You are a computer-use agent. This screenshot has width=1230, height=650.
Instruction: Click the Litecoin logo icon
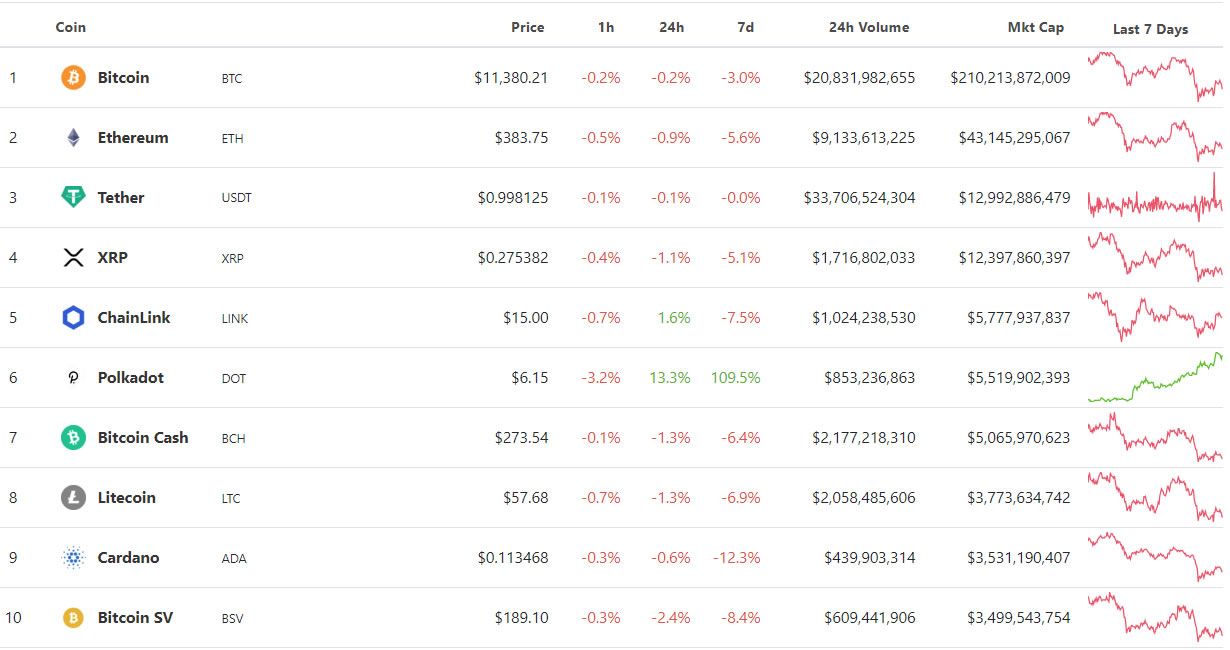72,497
